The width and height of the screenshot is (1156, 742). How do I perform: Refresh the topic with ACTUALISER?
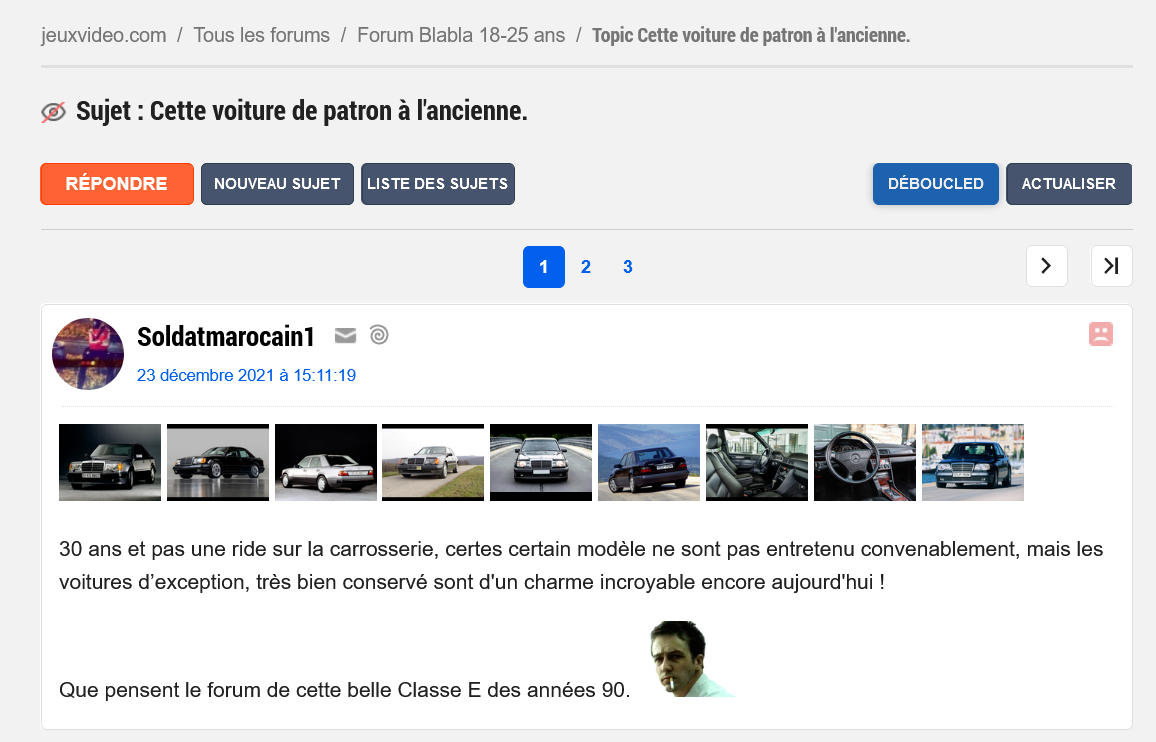click(x=1069, y=184)
